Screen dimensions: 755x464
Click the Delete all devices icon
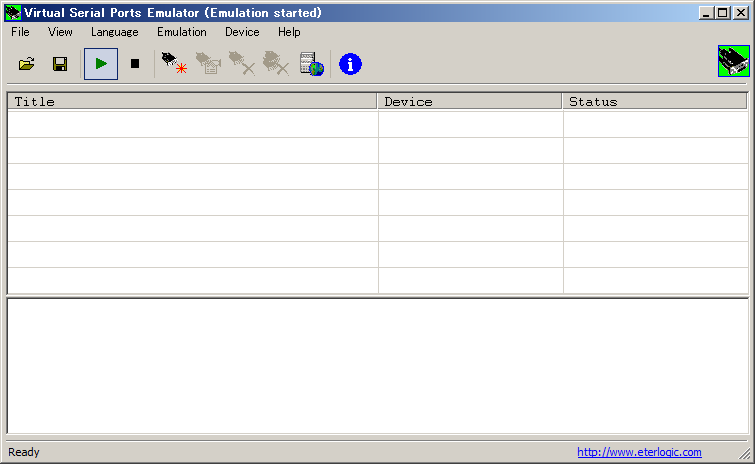click(276, 64)
